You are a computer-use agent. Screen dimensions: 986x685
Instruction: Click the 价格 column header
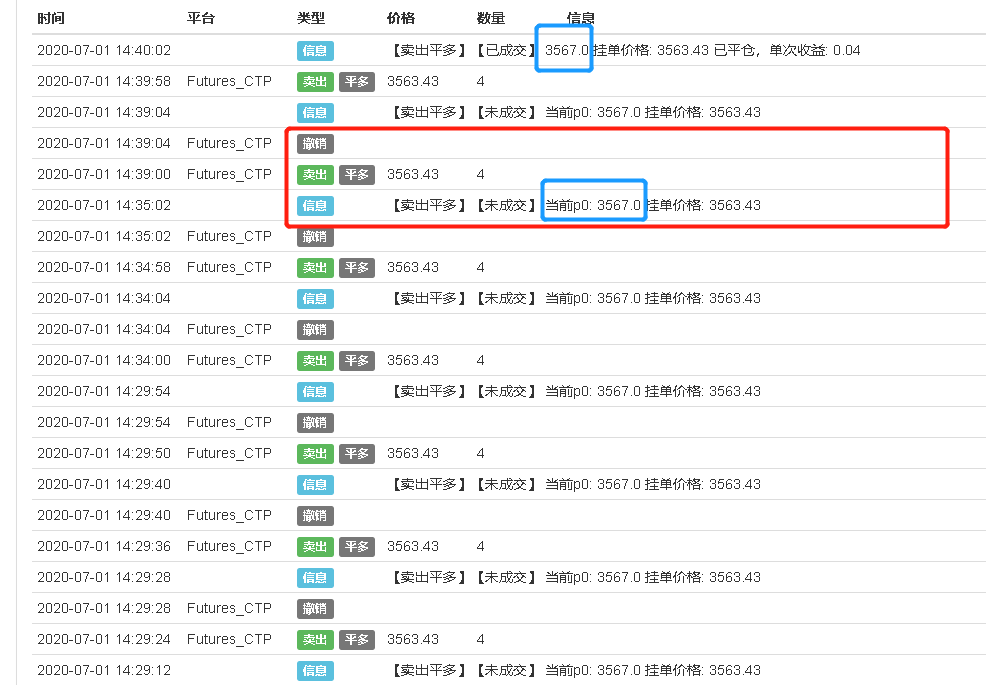click(x=401, y=18)
